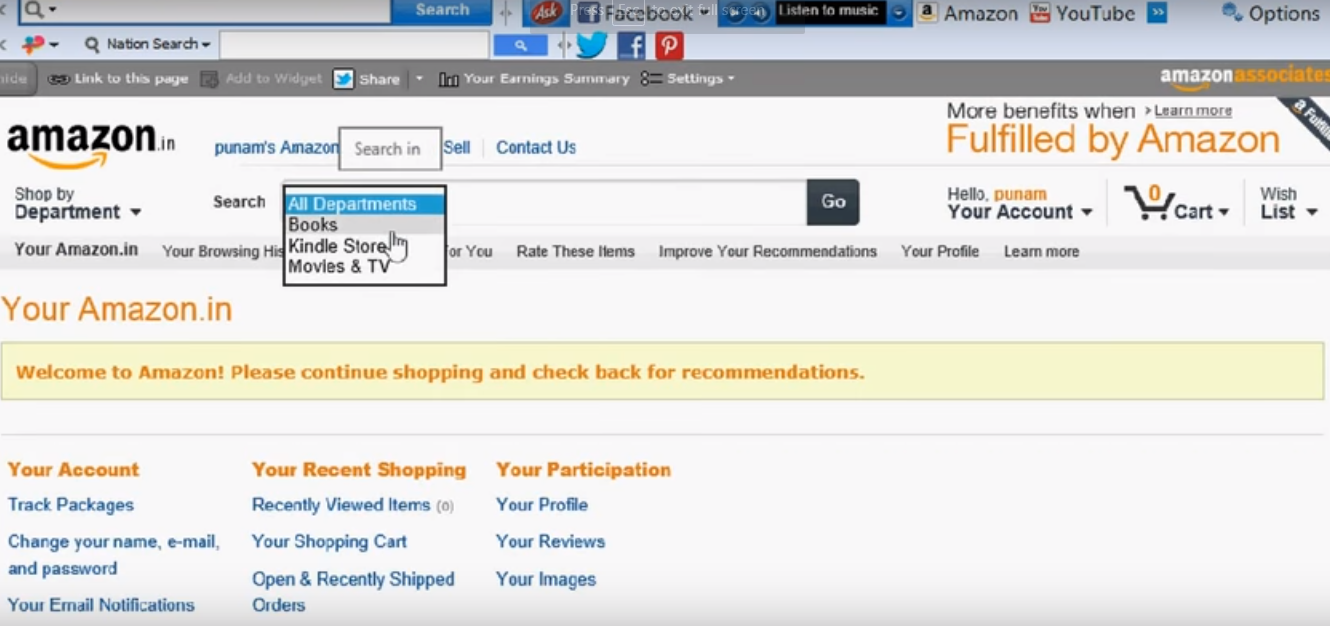Image resolution: width=1330 pixels, height=626 pixels.
Task: Click the Link to this page chain icon
Action: click(59, 79)
